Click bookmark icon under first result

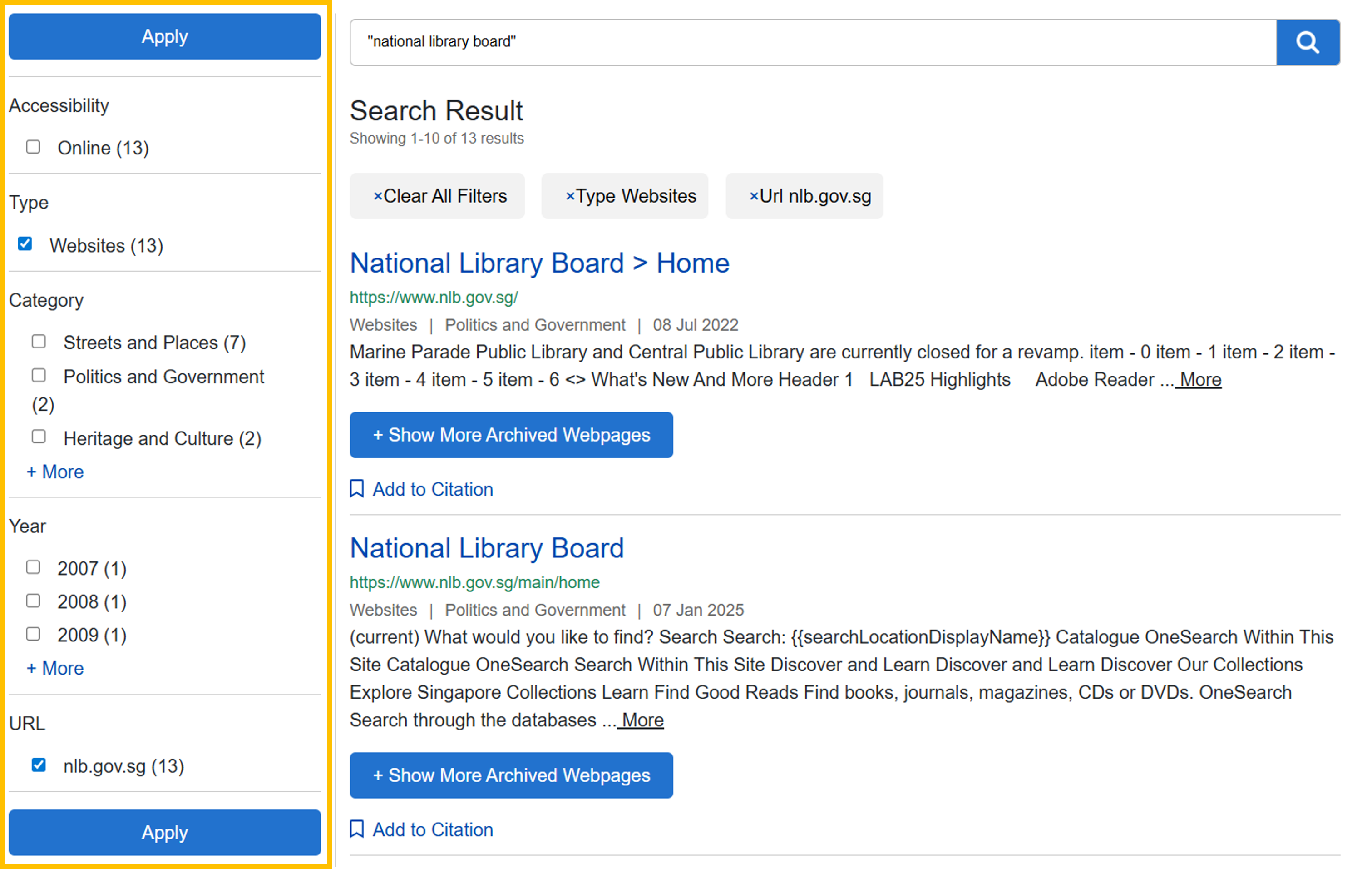357,489
